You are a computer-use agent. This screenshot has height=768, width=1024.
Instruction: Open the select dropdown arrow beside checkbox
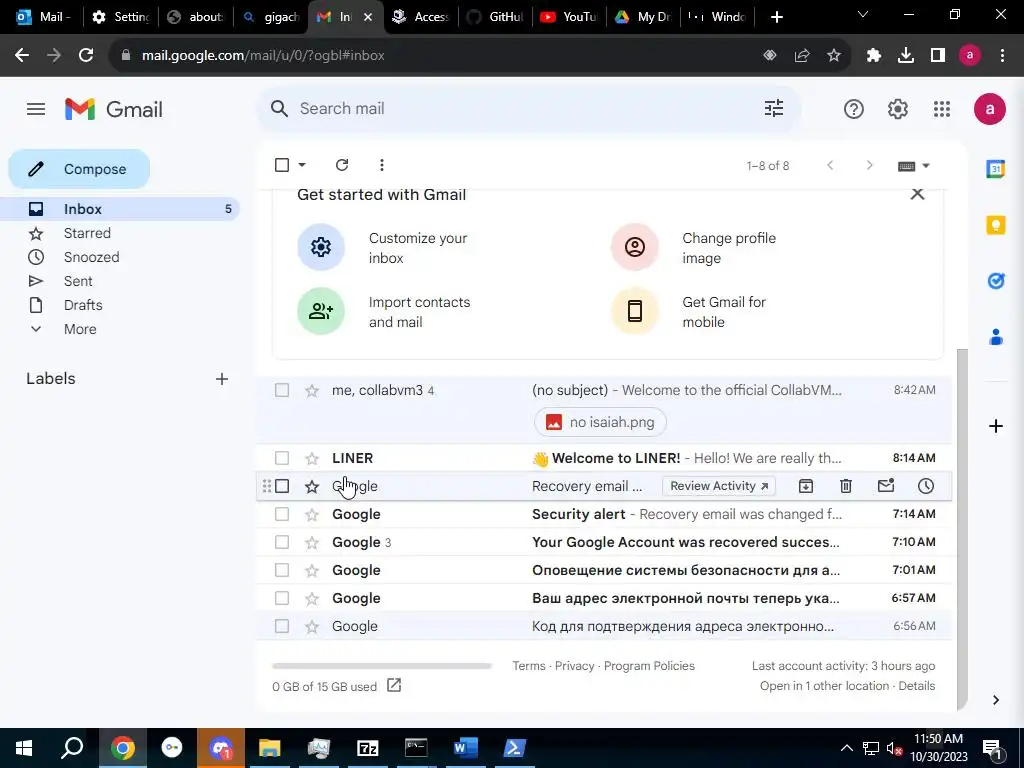point(302,165)
